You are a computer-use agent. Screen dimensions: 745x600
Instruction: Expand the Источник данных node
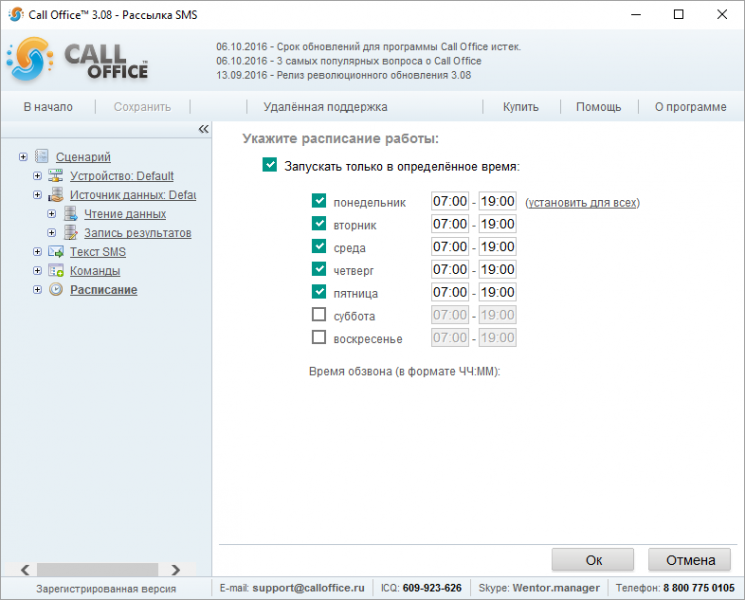pos(37,194)
